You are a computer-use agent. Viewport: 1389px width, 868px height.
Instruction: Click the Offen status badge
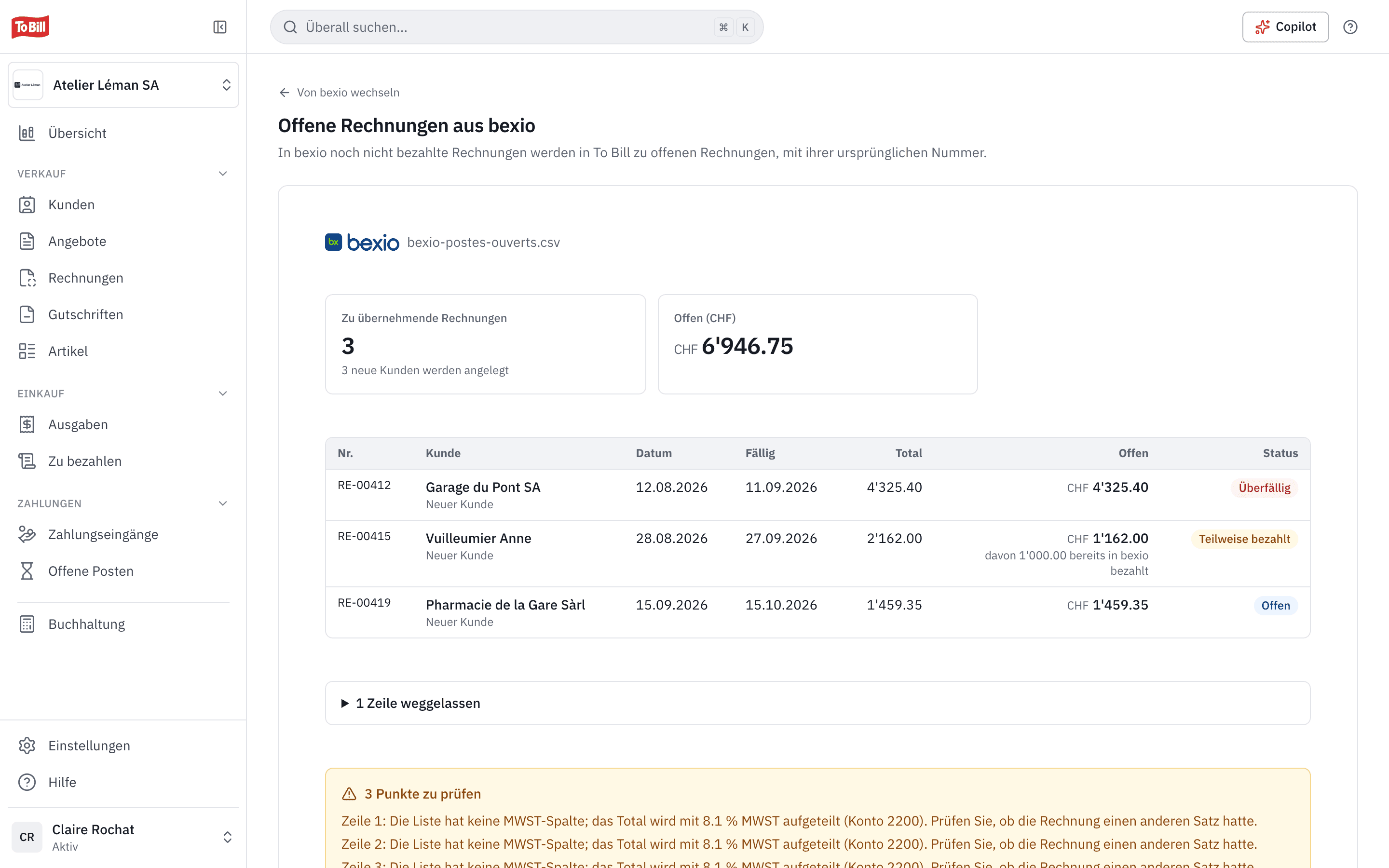pos(1275,606)
